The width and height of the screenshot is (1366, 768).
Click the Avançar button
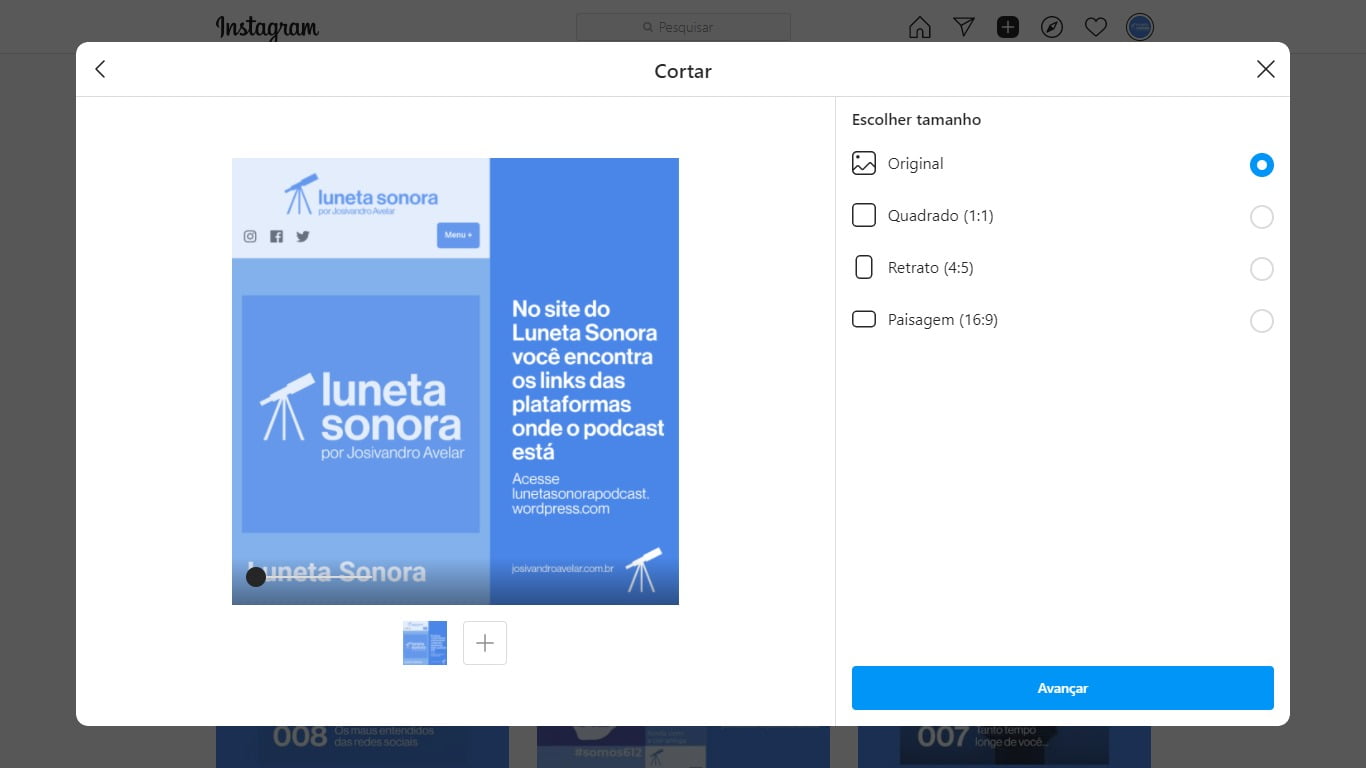[1062, 688]
